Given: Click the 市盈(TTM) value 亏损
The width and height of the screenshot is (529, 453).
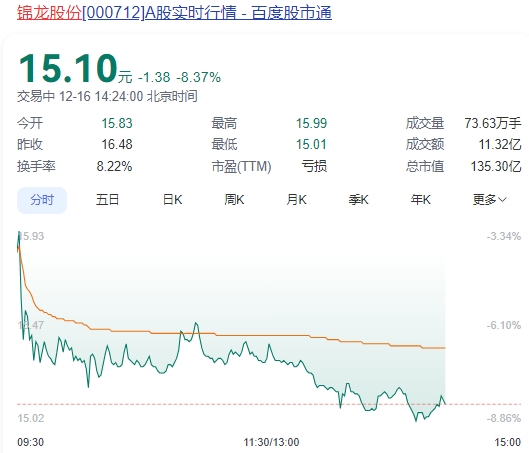Looking at the screenshot, I should (x=314, y=166).
